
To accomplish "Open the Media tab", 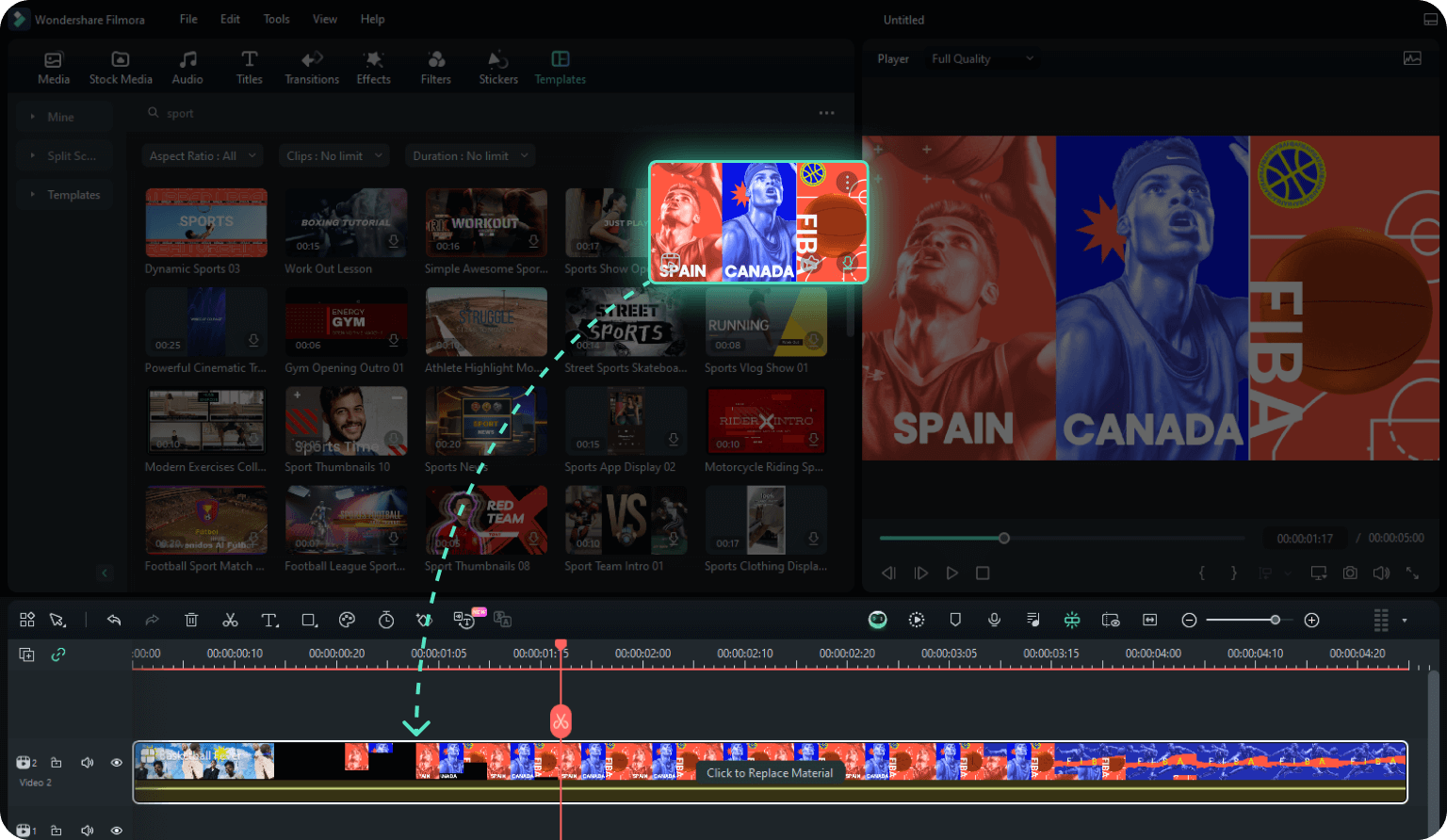I will (x=54, y=68).
